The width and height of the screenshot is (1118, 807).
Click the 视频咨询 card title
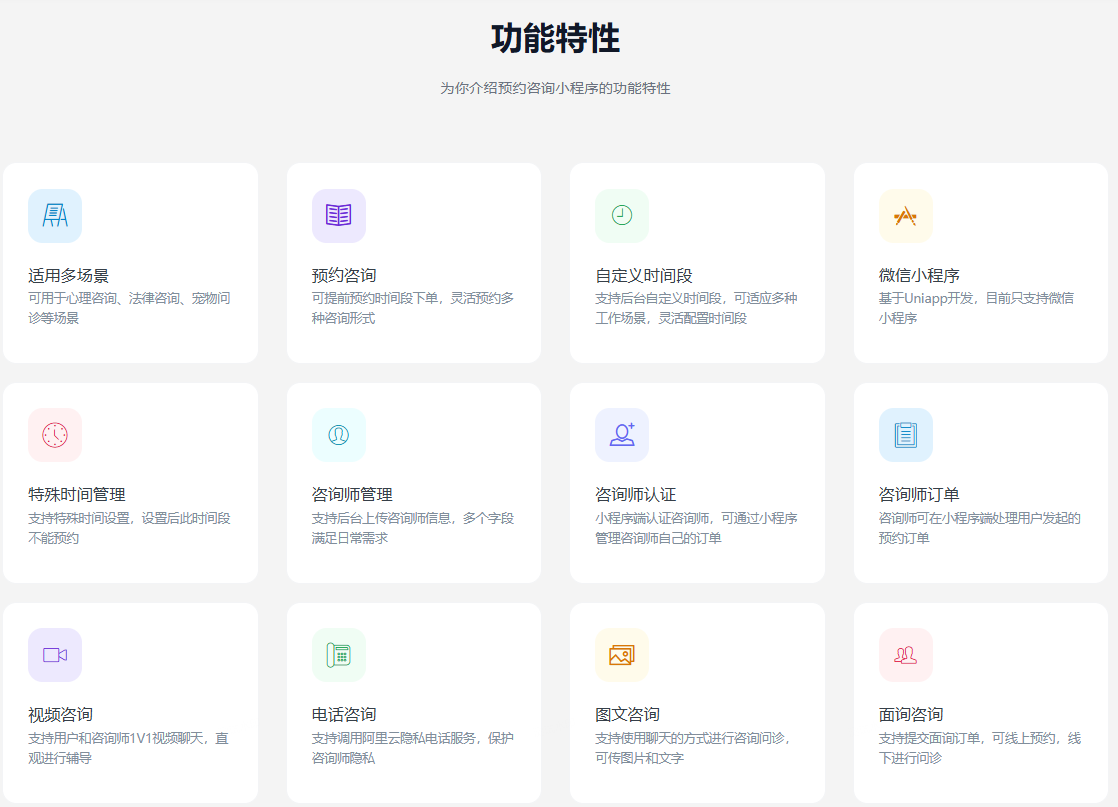tap(61, 714)
